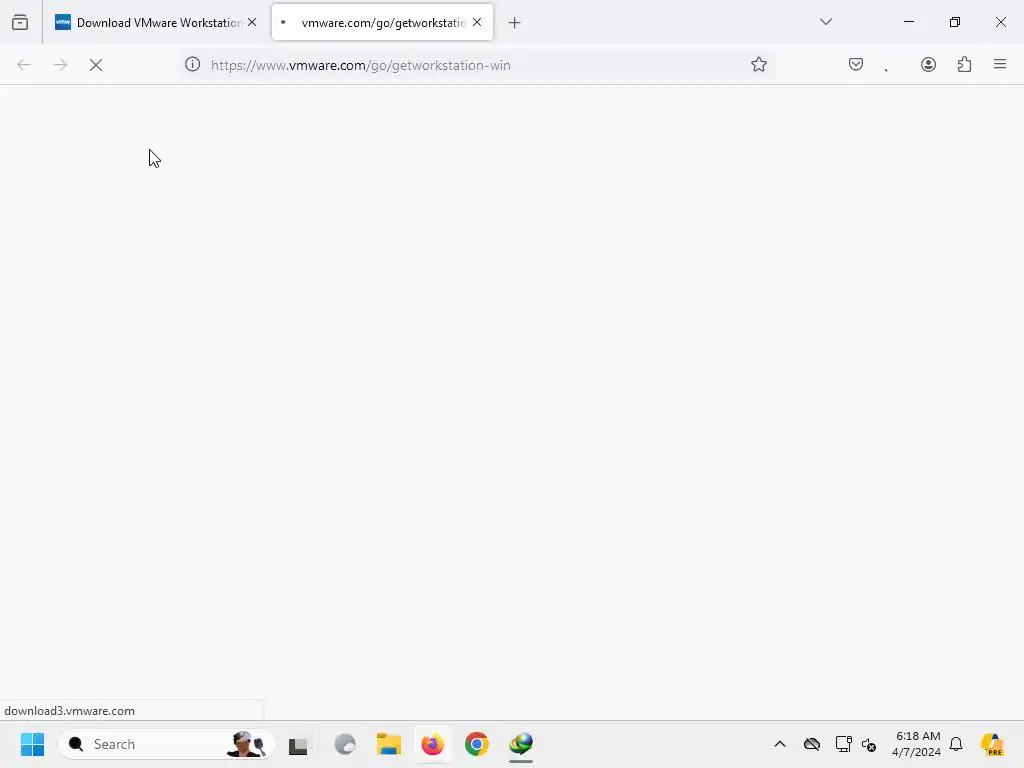
Task: Open File Explorer from taskbar
Action: coord(389,744)
